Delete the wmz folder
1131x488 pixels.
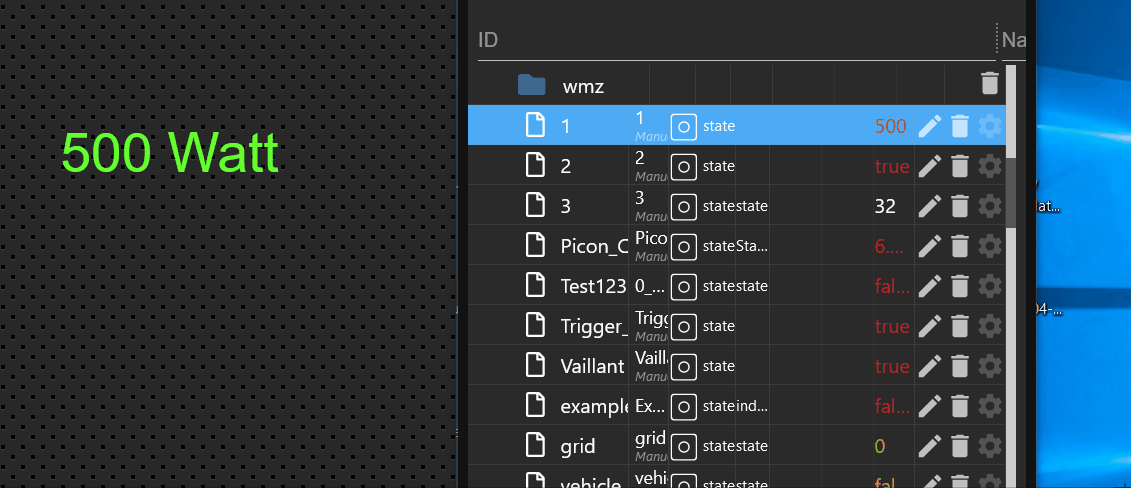coord(989,84)
